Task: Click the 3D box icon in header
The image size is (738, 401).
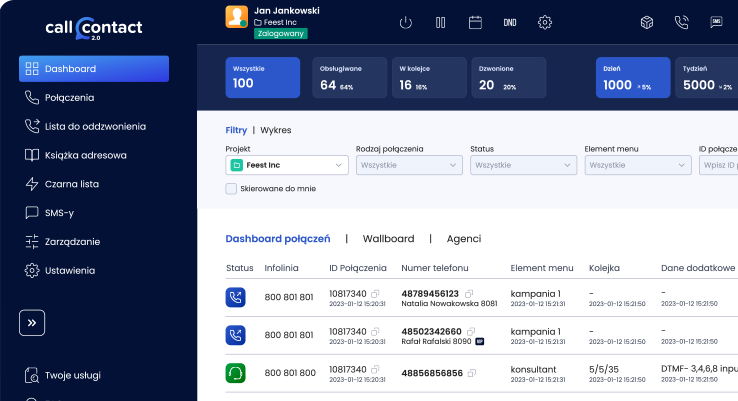Action: [647, 22]
